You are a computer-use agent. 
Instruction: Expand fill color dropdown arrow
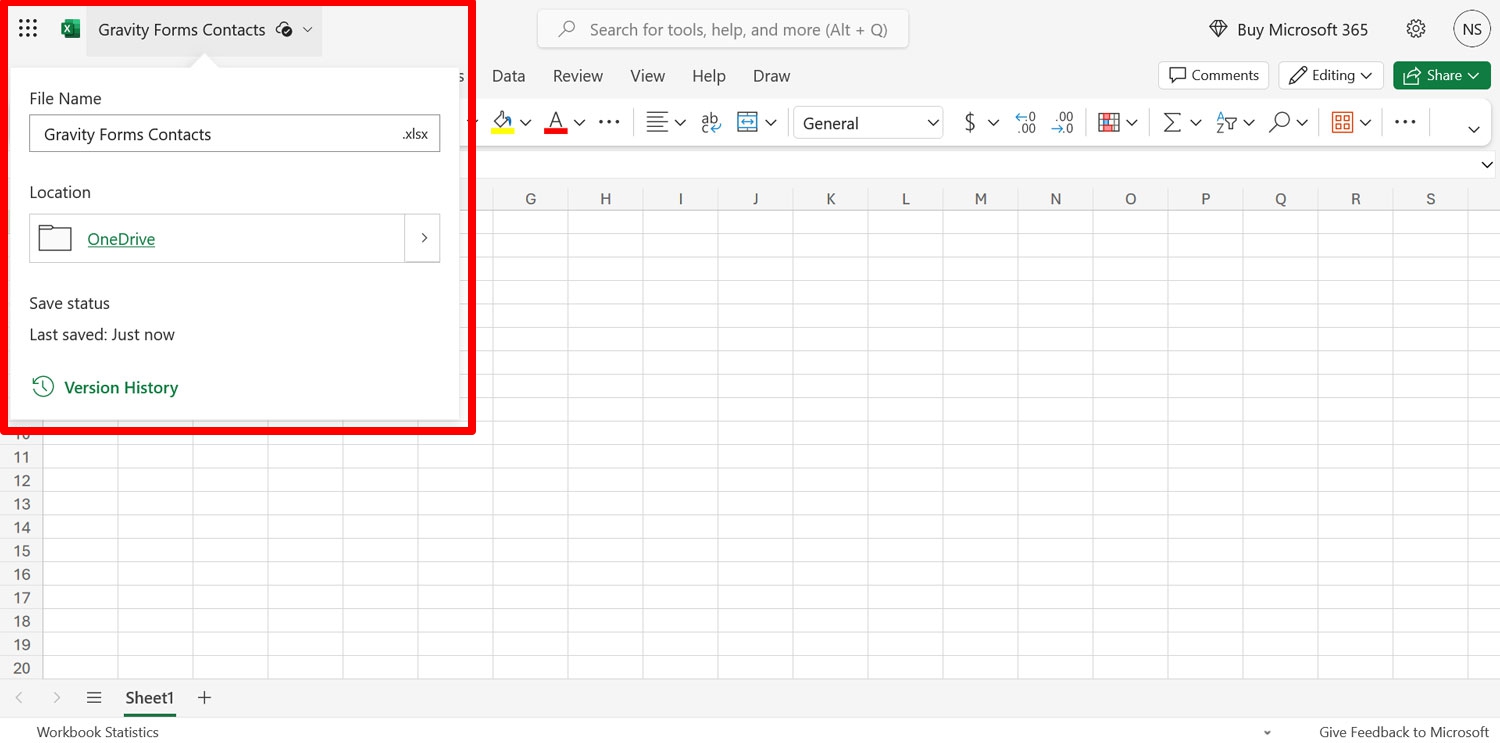click(526, 123)
